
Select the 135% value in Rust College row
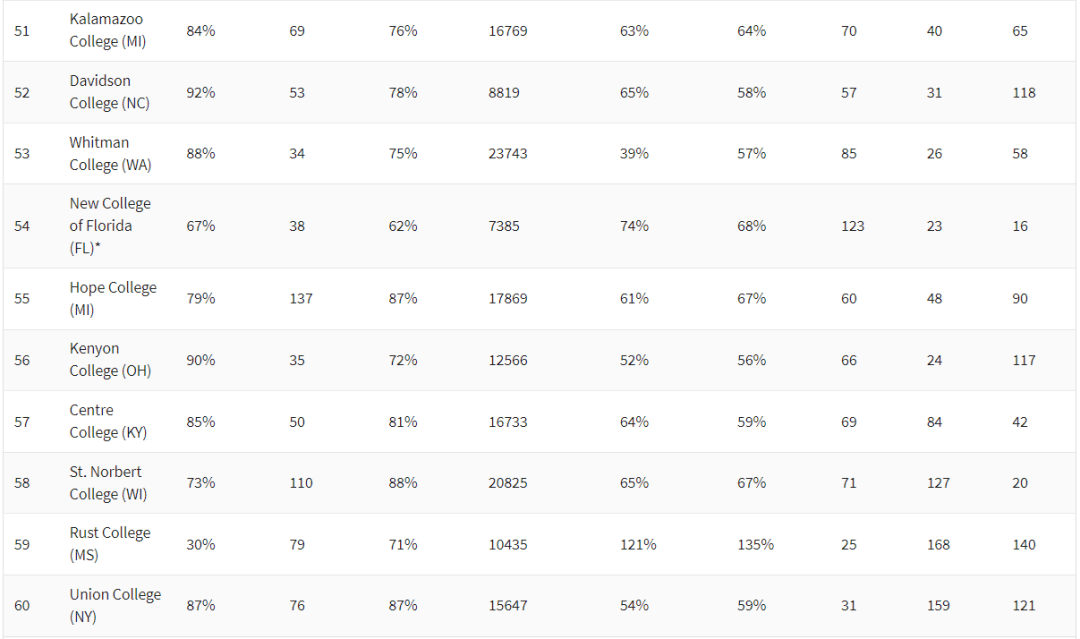(x=755, y=544)
